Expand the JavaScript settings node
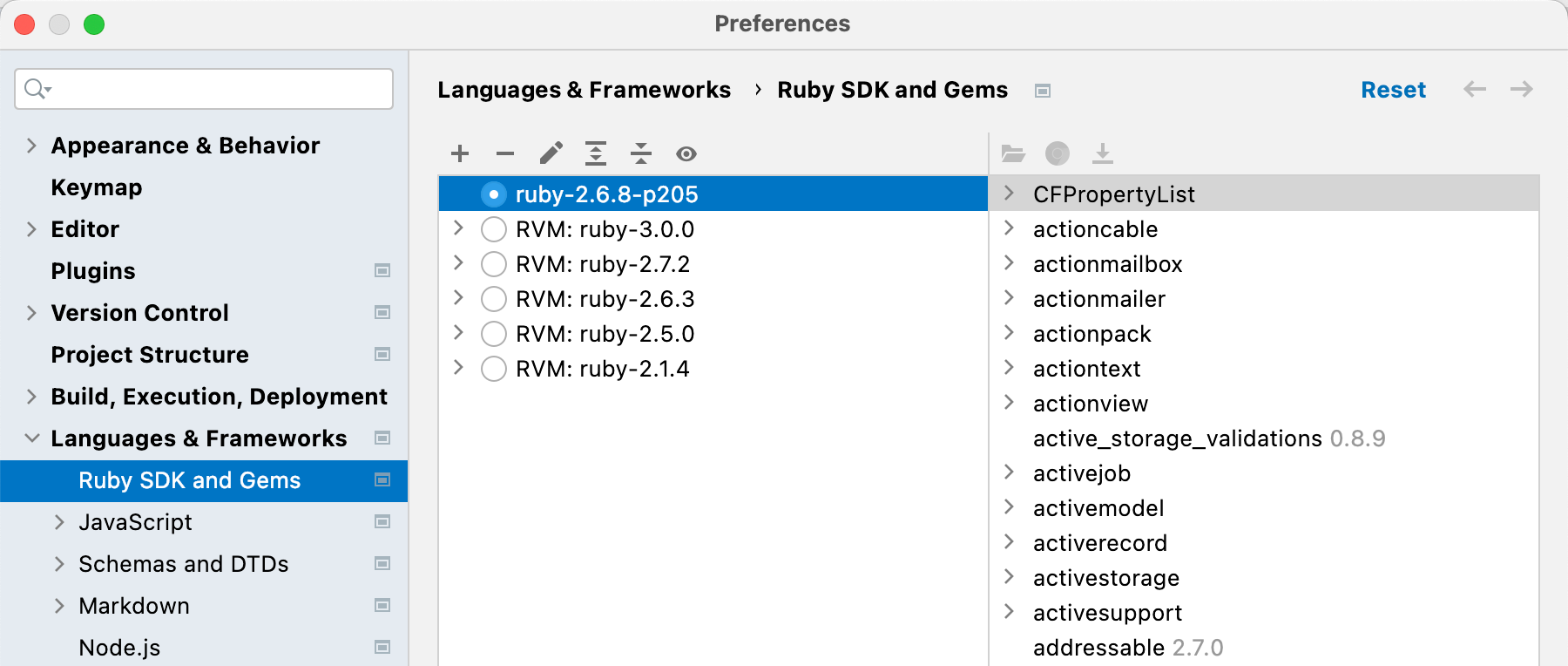The width and height of the screenshot is (1568, 666). pos(60,521)
